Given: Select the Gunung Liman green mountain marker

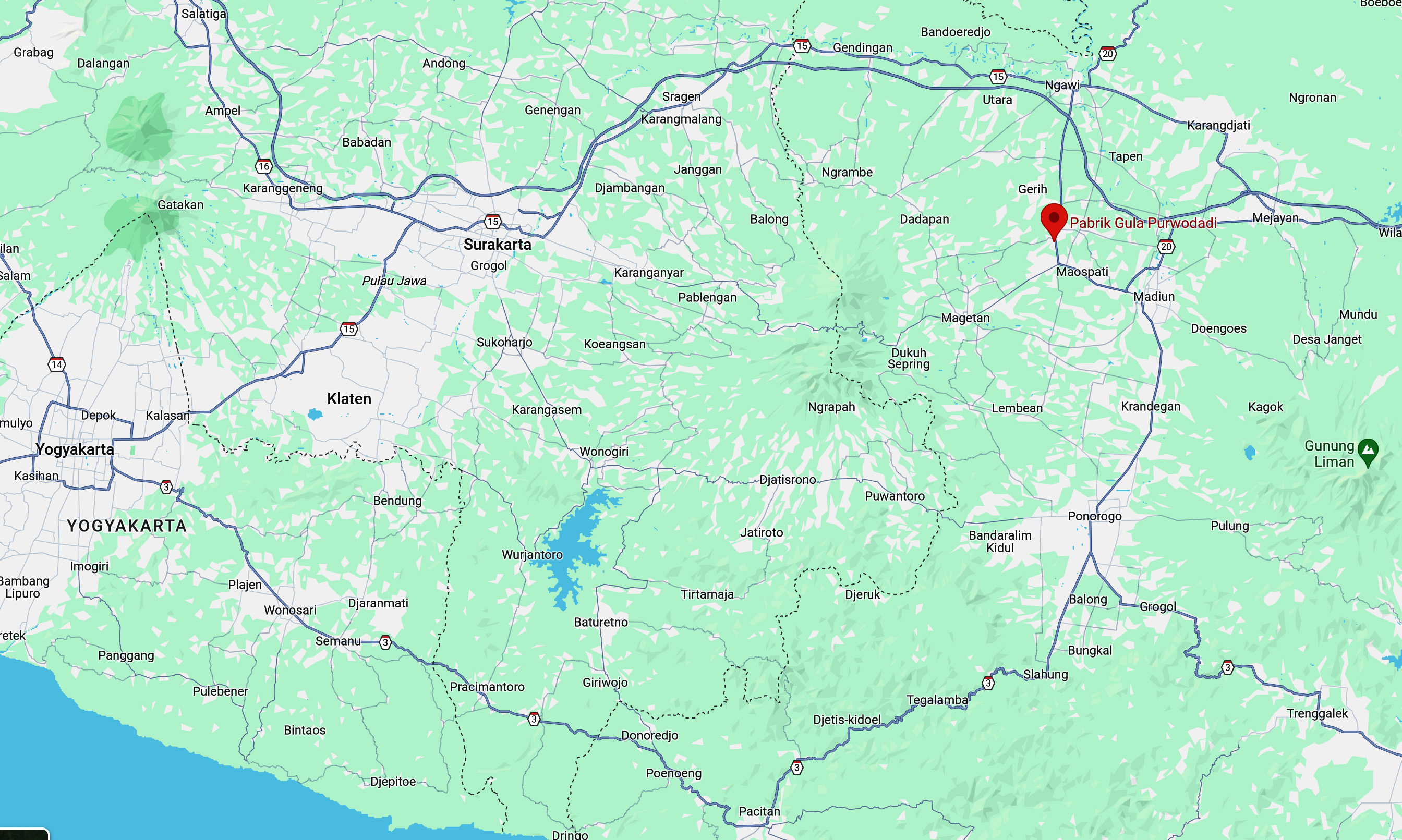Looking at the screenshot, I should coord(1368,453).
